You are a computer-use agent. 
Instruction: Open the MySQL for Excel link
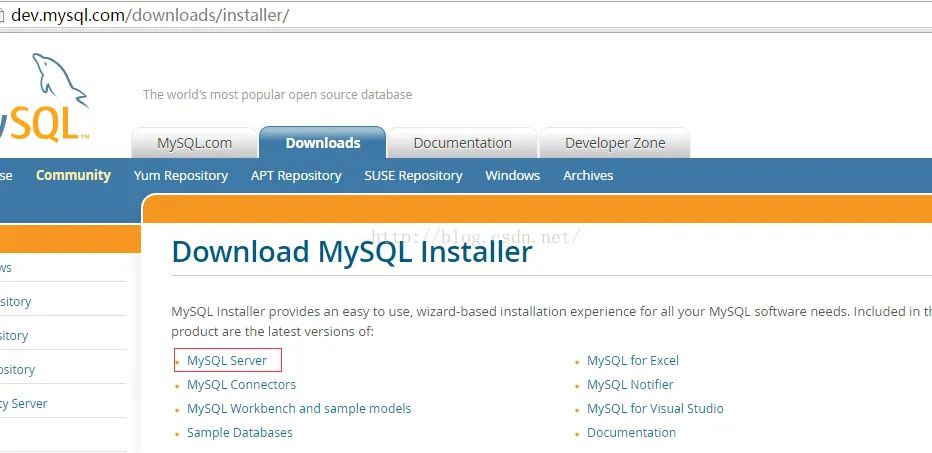click(x=632, y=360)
